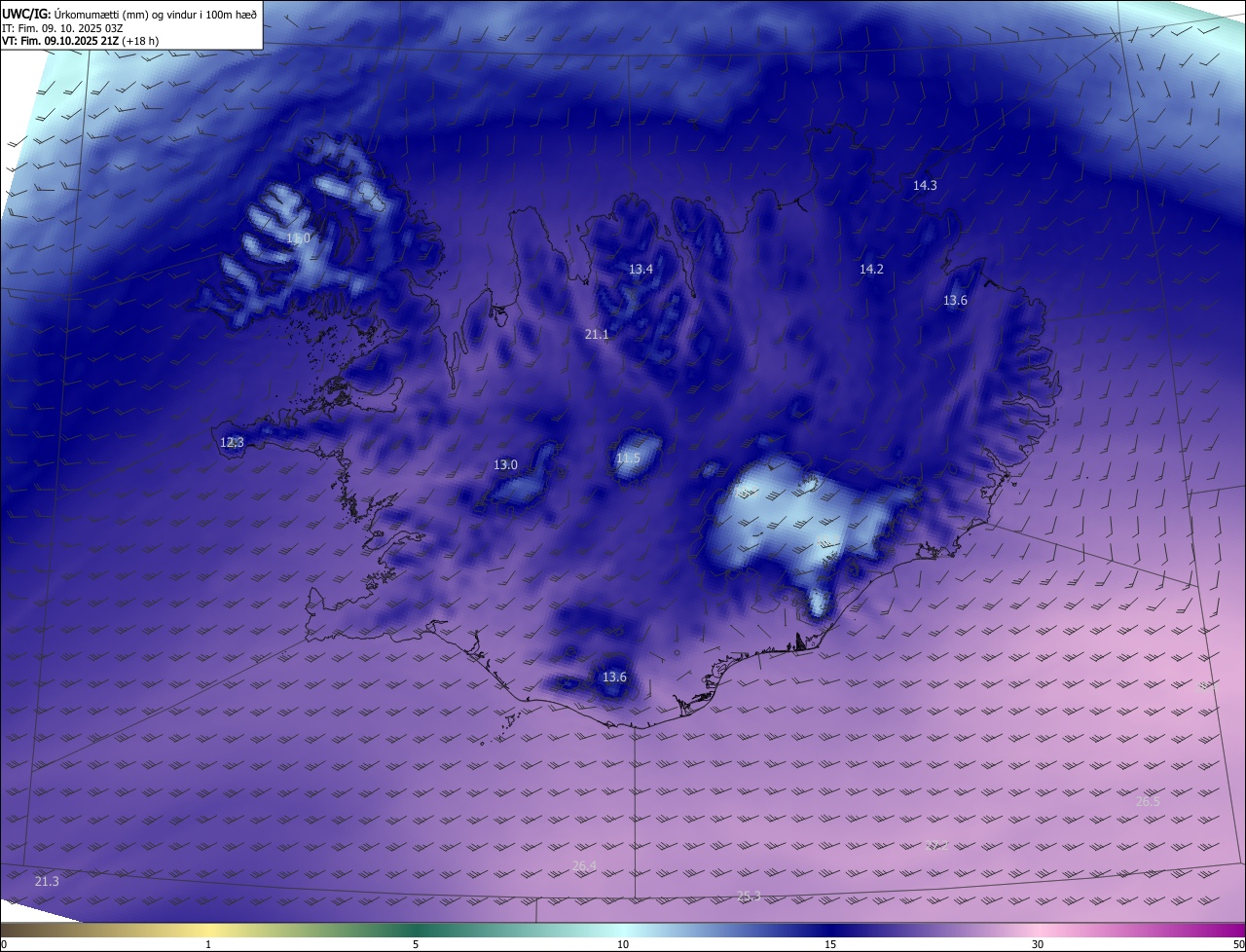Select the 12.3 value at Snæfellsnes tip
This screenshot has height=952, width=1246.
pyautogui.click(x=232, y=442)
